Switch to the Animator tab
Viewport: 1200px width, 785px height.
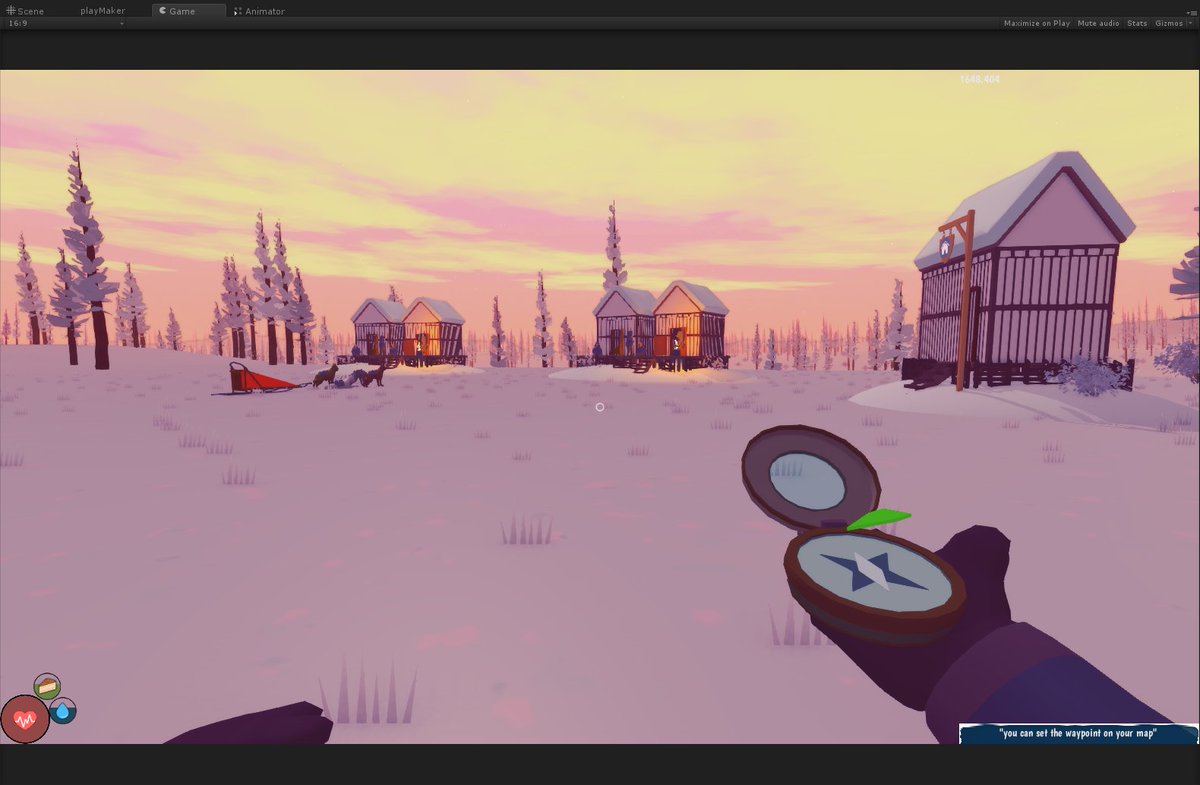(x=259, y=11)
